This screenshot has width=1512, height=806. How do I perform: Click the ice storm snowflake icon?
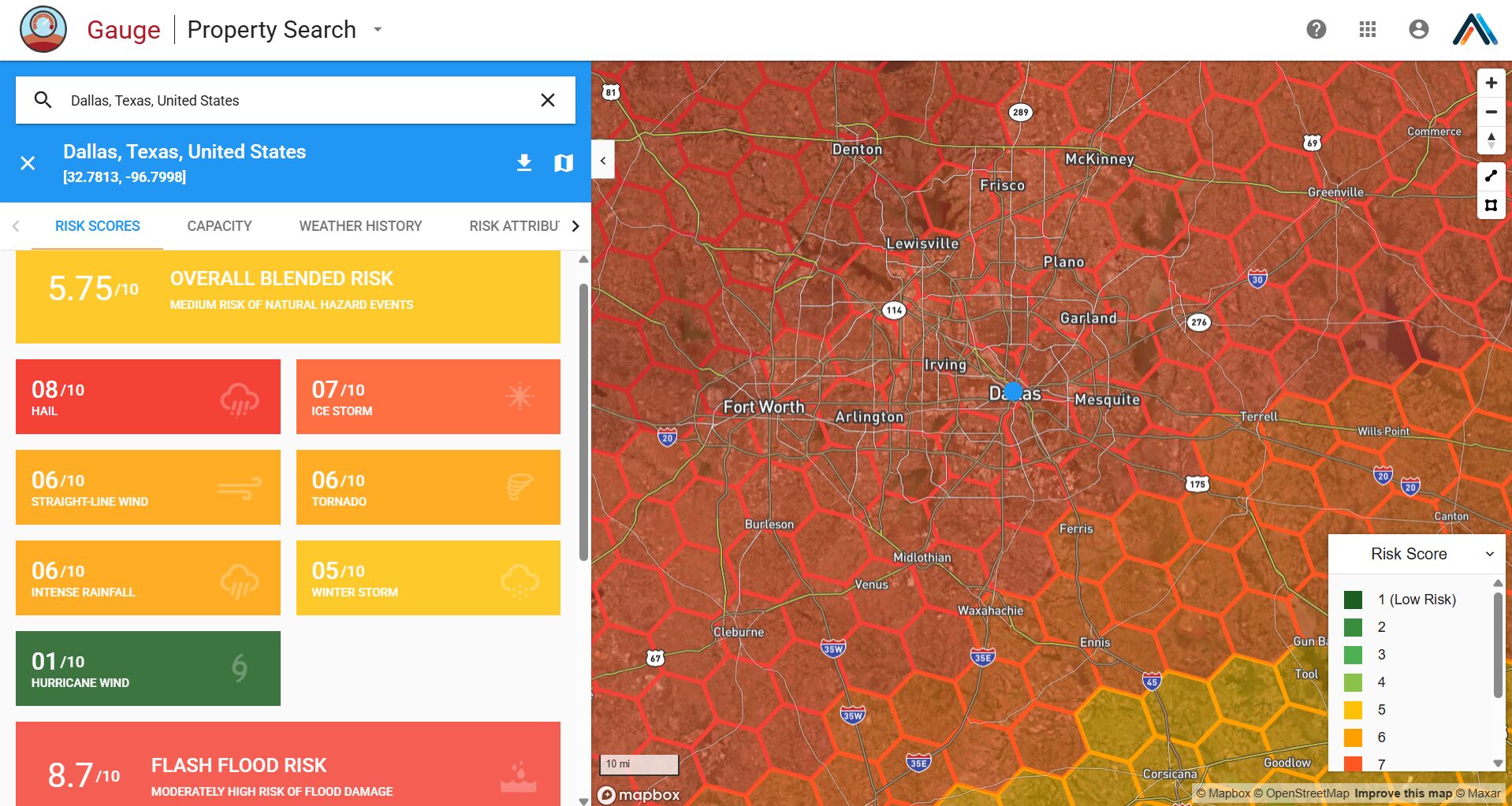(520, 396)
